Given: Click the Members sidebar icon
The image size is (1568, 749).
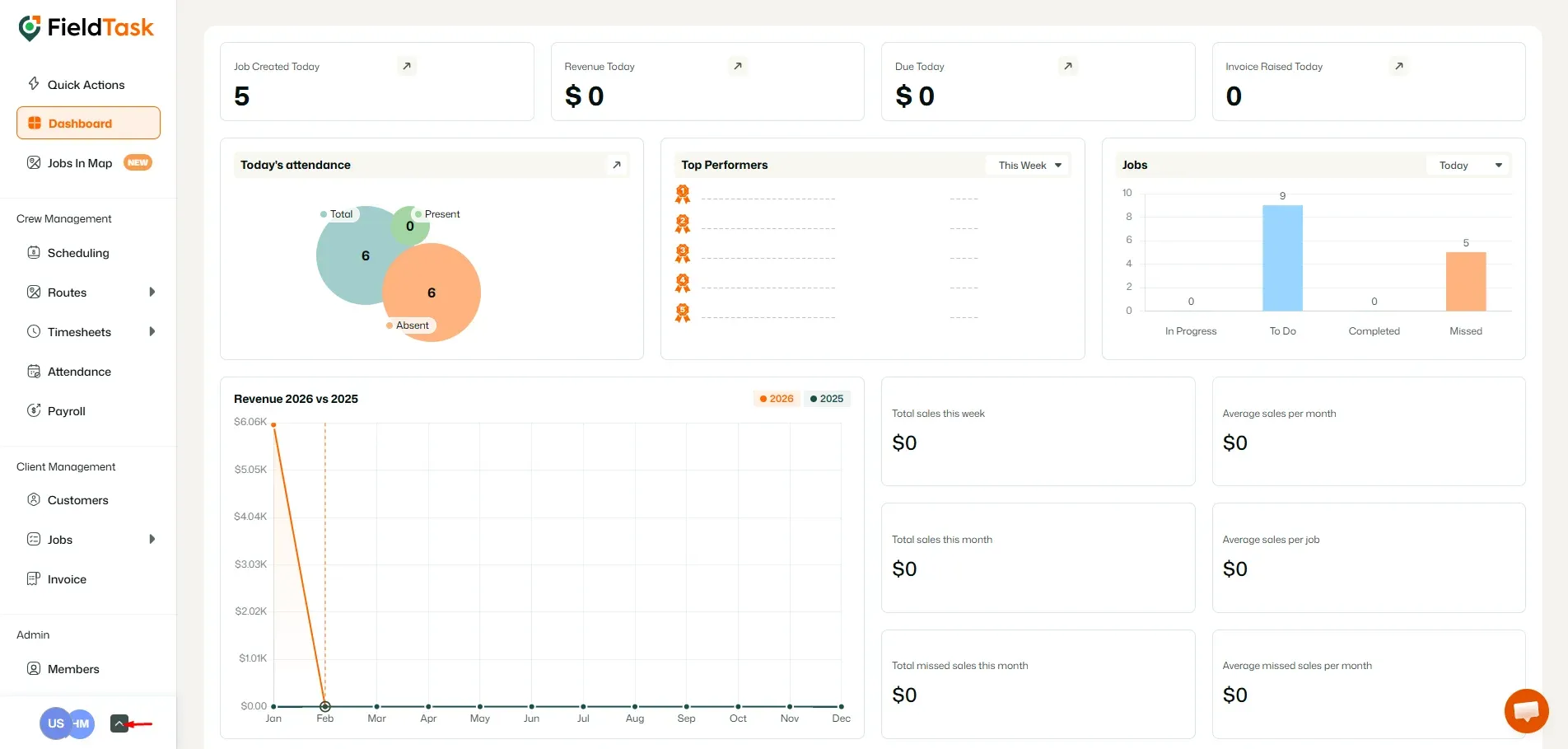Looking at the screenshot, I should tap(34, 668).
